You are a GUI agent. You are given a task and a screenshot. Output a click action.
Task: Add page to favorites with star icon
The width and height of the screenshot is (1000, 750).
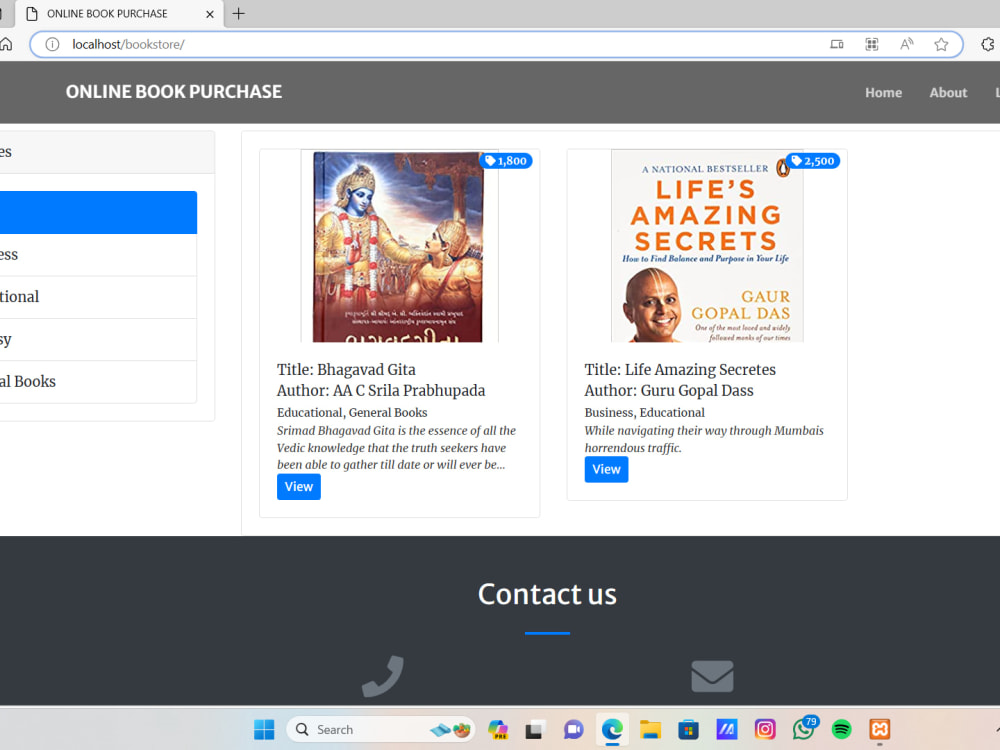[x=941, y=44]
